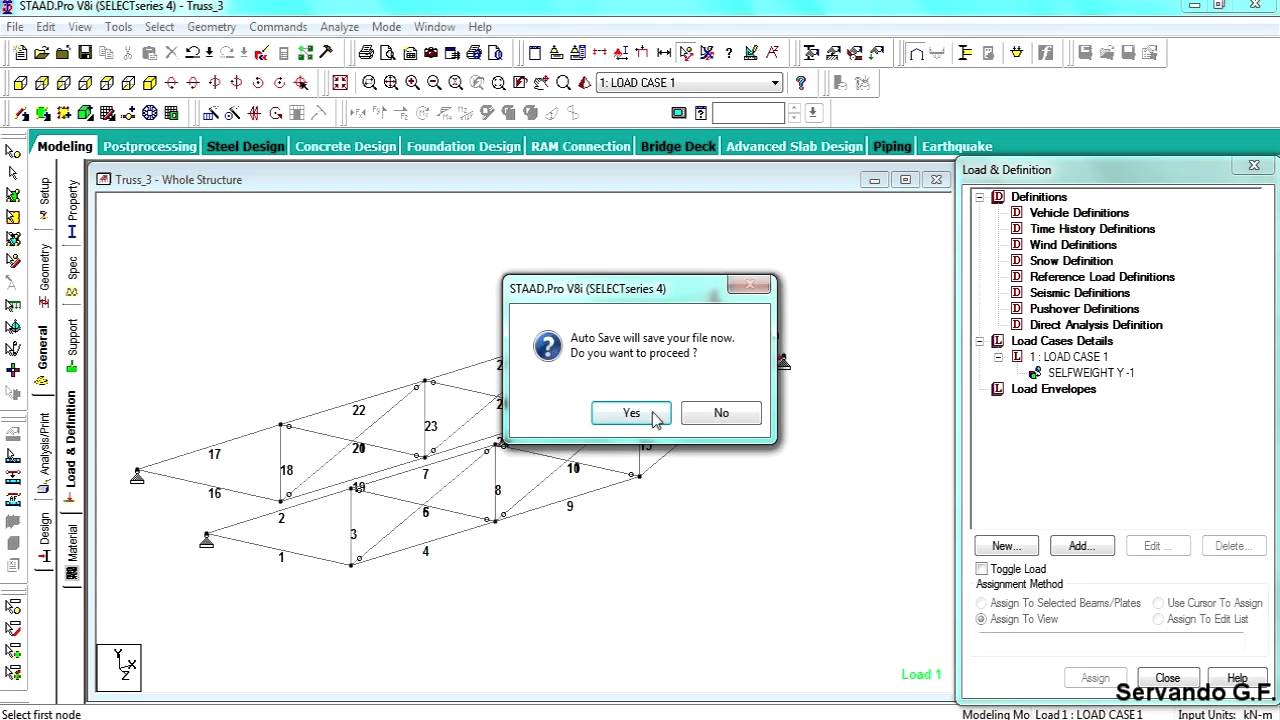Image resolution: width=1280 pixels, height=720 pixels.
Task: Select Seismic Definitions tree item
Action: click(1080, 293)
